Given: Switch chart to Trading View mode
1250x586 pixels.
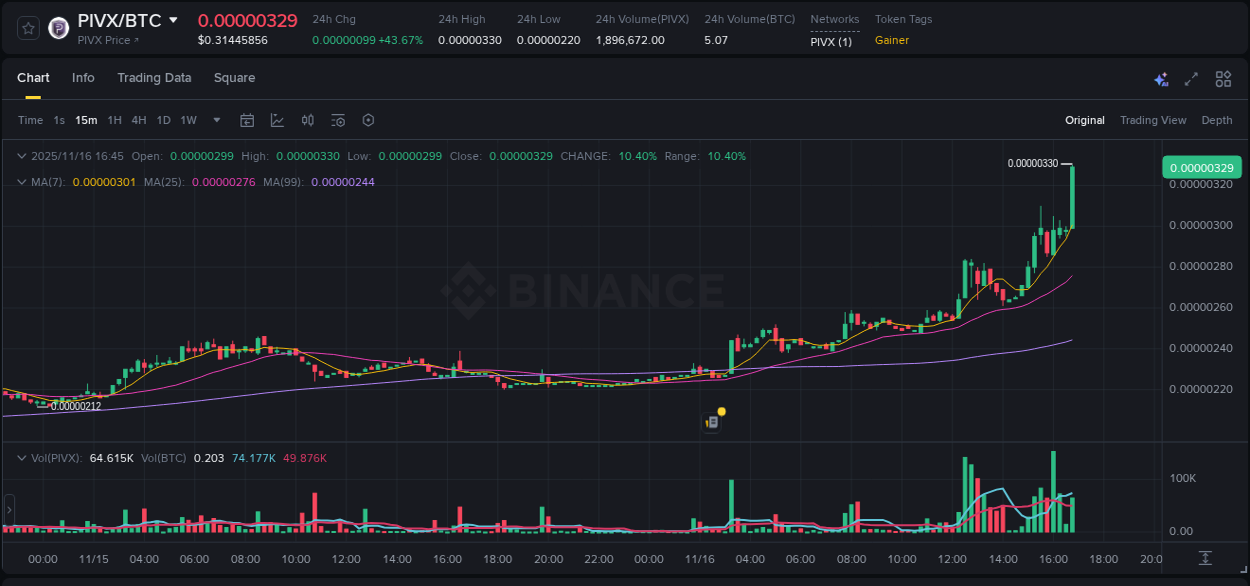Looking at the screenshot, I should [x=1153, y=120].
